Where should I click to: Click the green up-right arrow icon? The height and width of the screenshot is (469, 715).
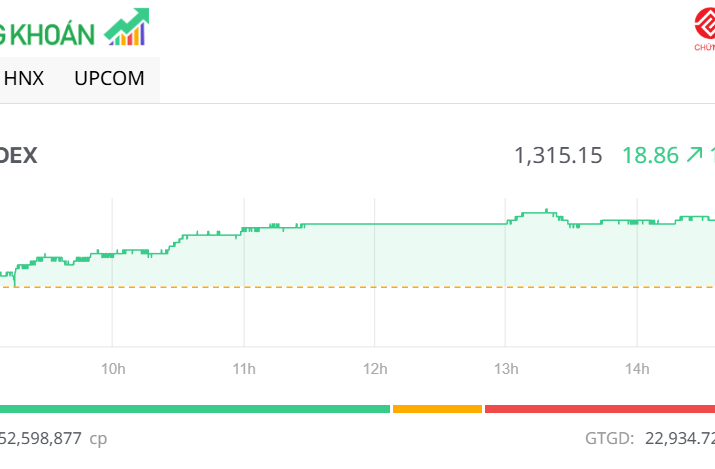tap(694, 155)
